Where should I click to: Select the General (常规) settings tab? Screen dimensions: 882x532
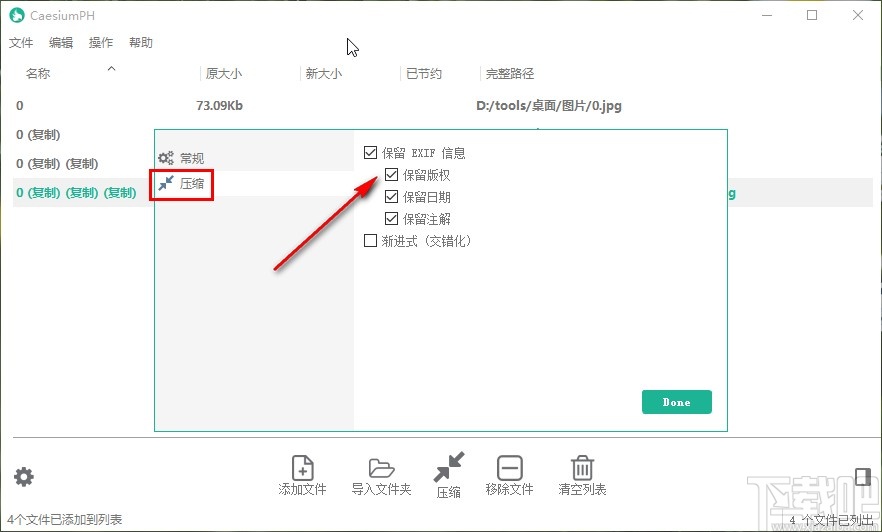(254, 158)
